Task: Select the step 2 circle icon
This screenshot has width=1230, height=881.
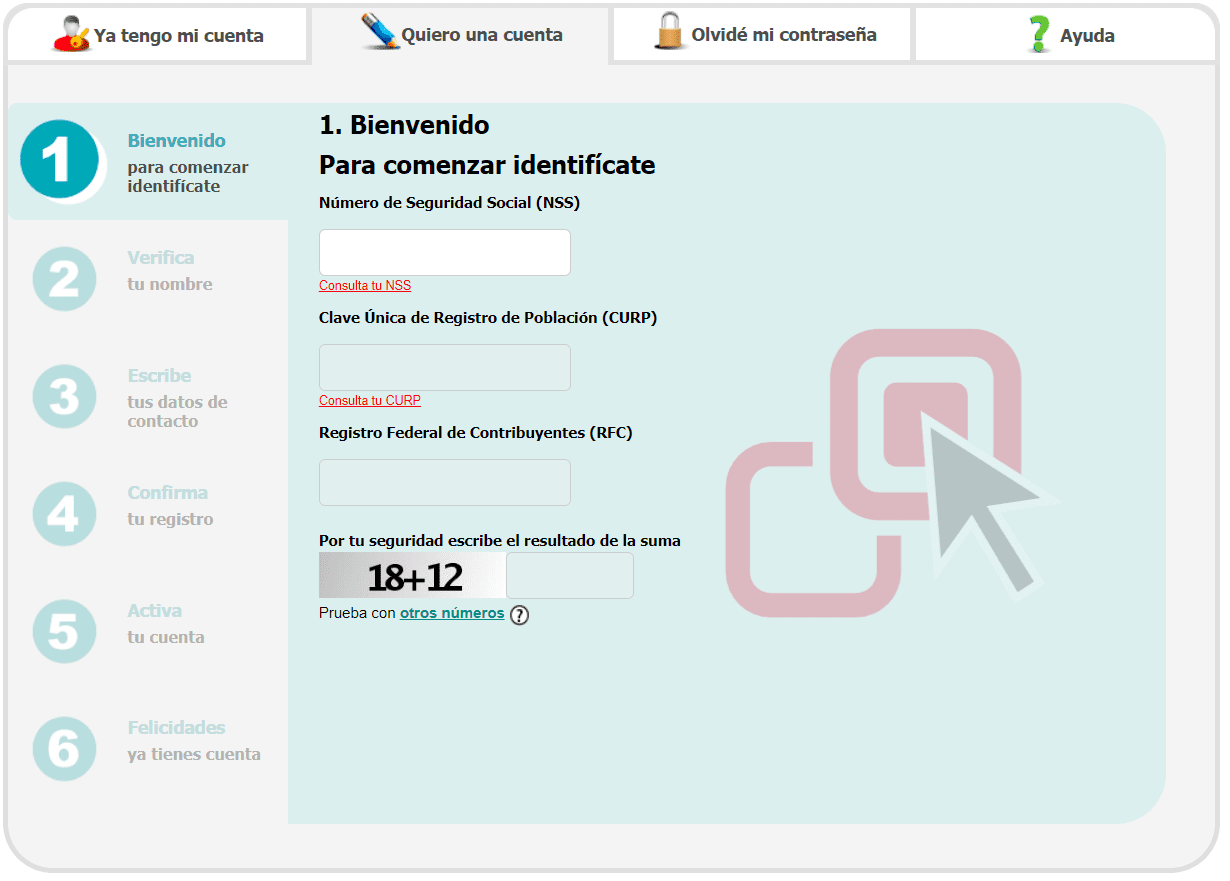Action: (x=64, y=279)
